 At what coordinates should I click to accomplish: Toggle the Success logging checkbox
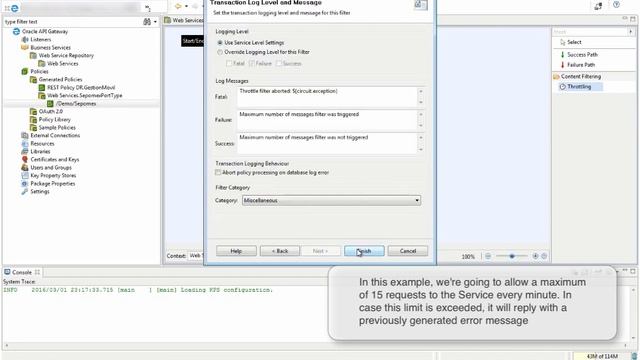pyautogui.click(x=279, y=63)
